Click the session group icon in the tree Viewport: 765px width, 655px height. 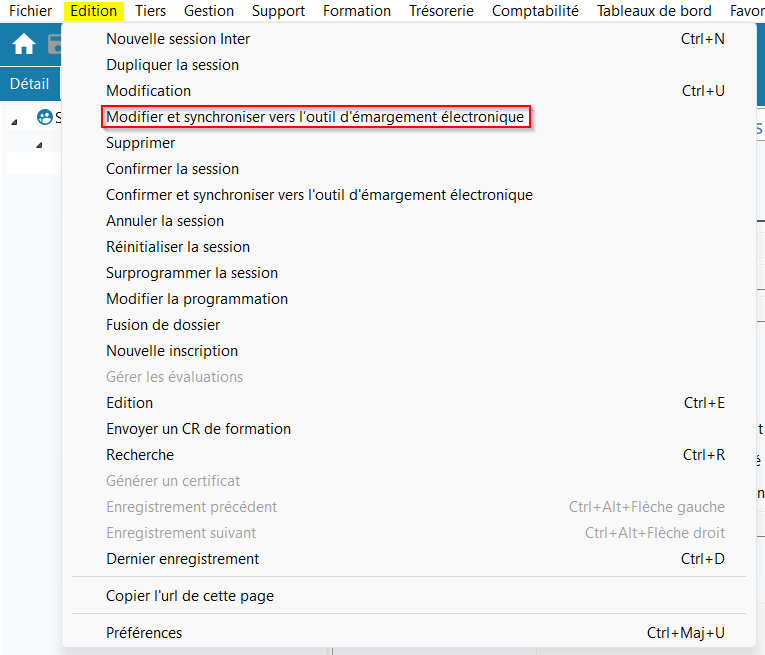pyautogui.click(x=44, y=118)
